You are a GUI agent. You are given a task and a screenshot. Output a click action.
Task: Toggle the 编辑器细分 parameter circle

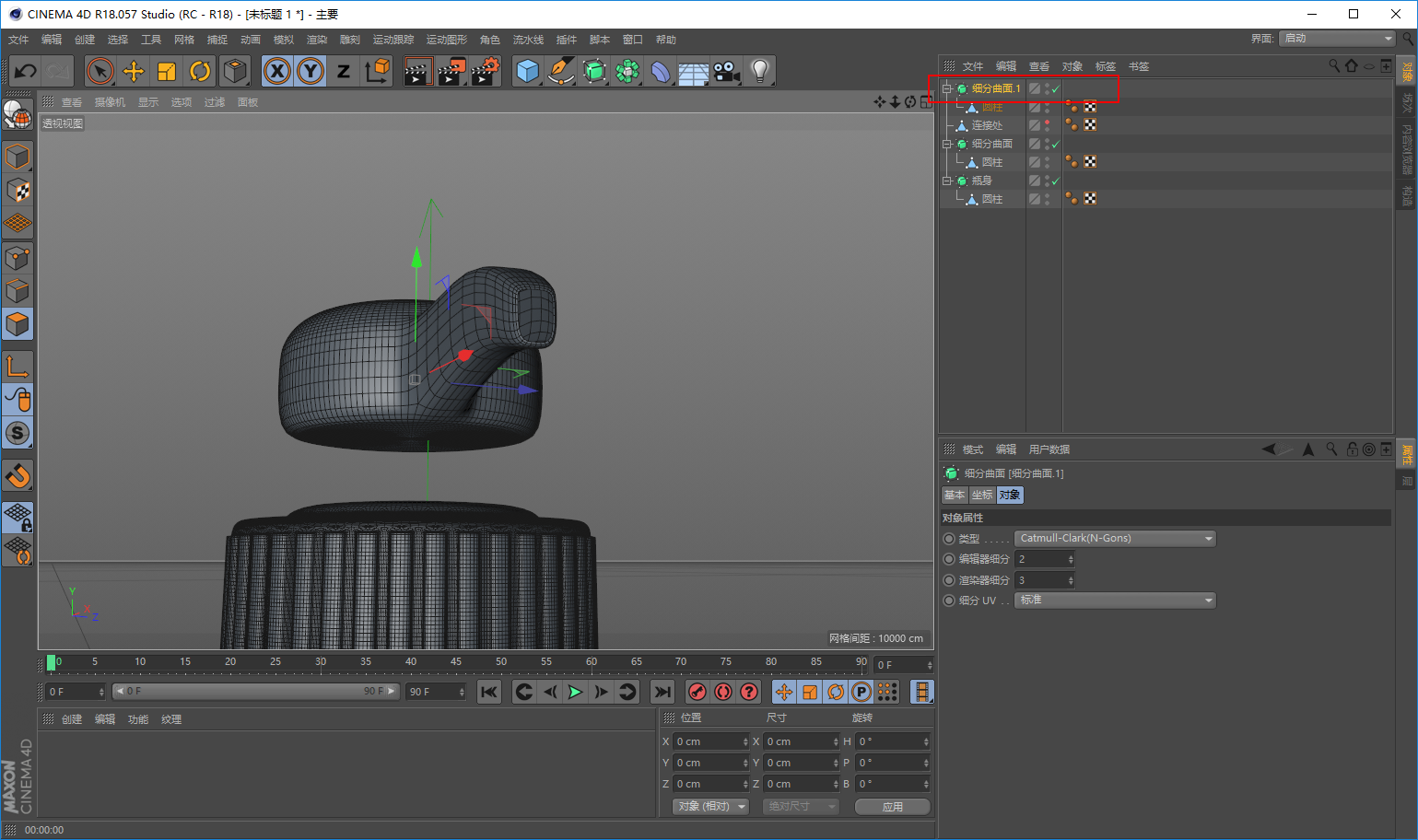point(949,559)
